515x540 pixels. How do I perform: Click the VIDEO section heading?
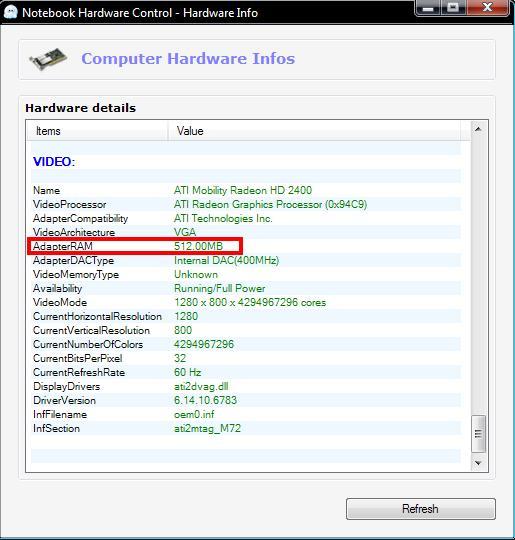pos(54,162)
